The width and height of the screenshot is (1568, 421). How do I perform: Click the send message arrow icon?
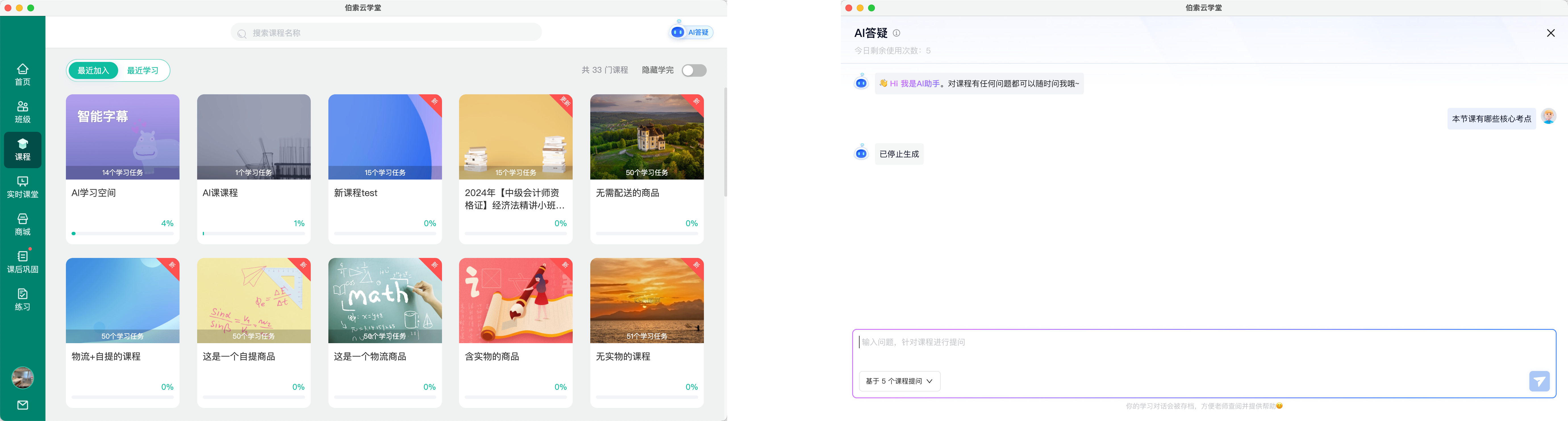[1539, 382]
